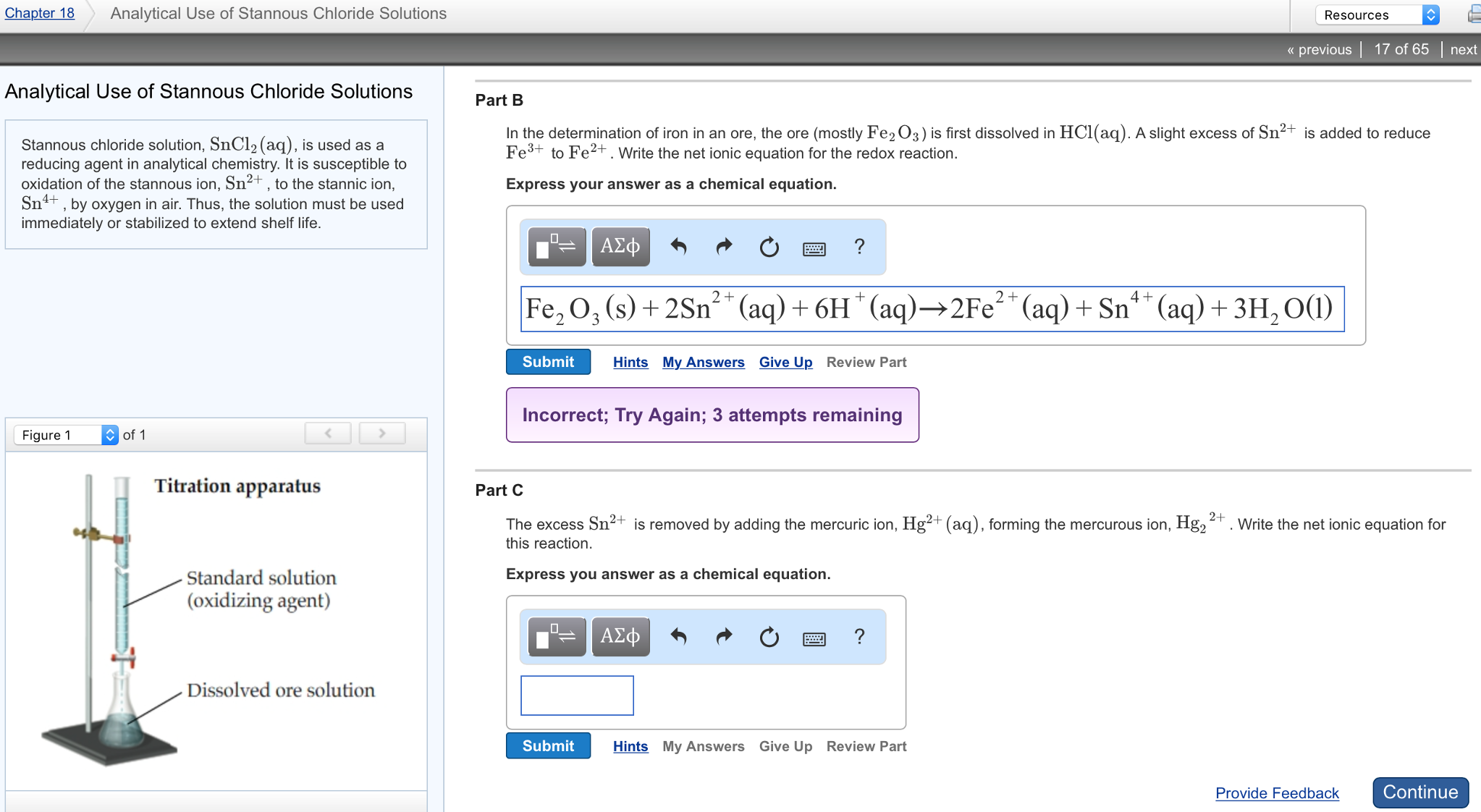The height and width of the screenshot is (812, 1481).
Task: Undo last edit in Part C editor
Action: tap(678, 637)
